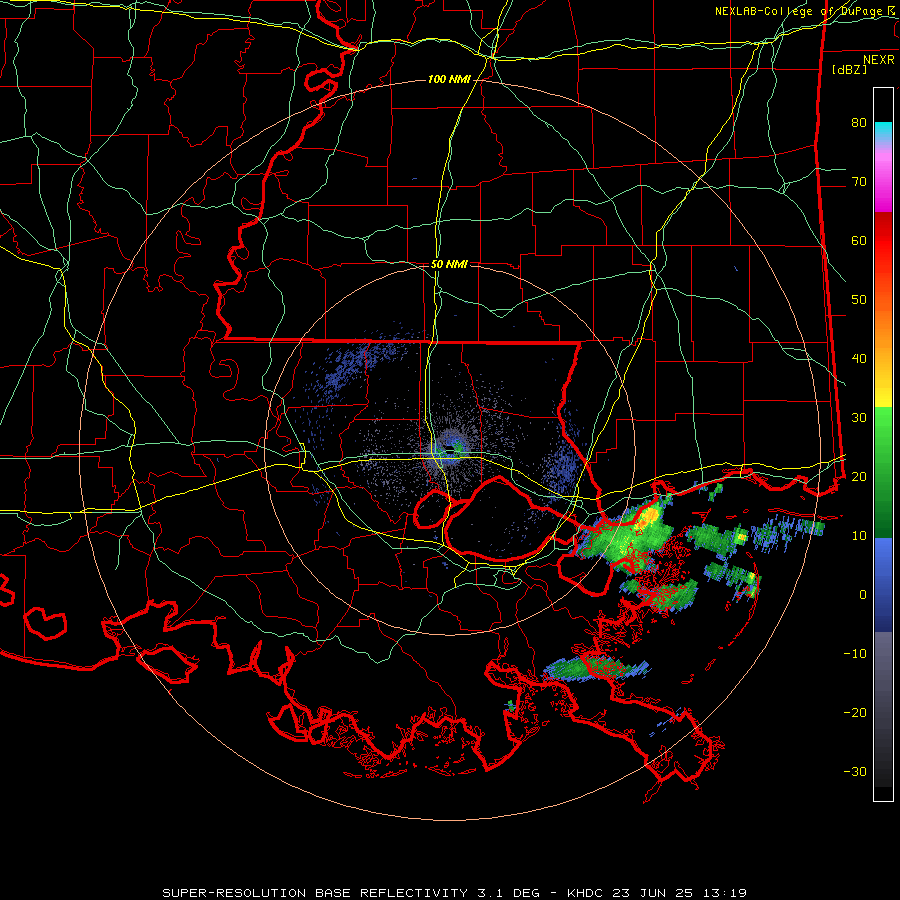Click the 60 value on the dBZ scale
The width and height of the screenshot is (900, 900).
point(859,240)
